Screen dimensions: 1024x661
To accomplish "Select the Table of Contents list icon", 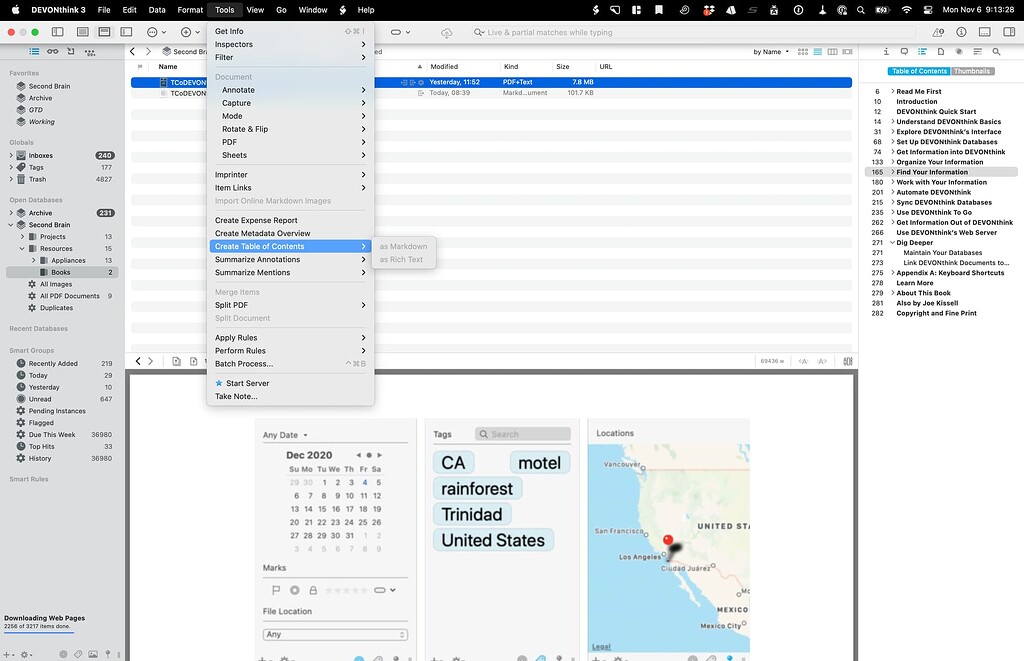I will (923, 51).
